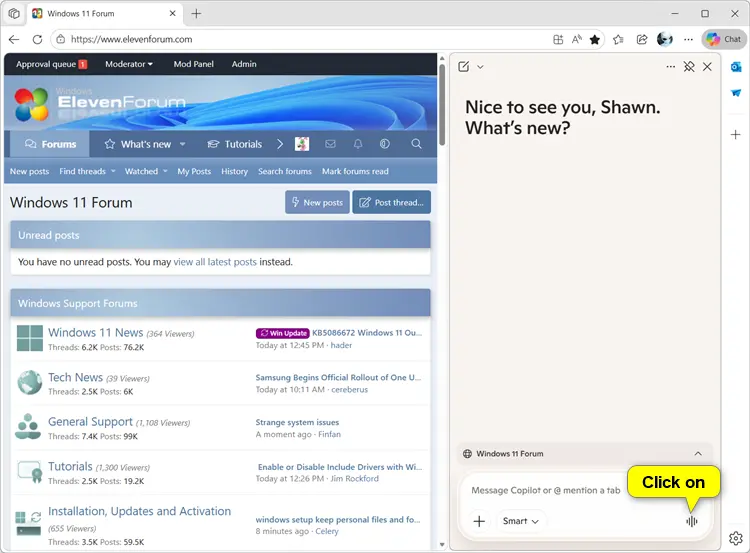Image resolution: width=750 pixels, height=553 pixels.
Task: Open Approval queue
Action: point(51,64)
